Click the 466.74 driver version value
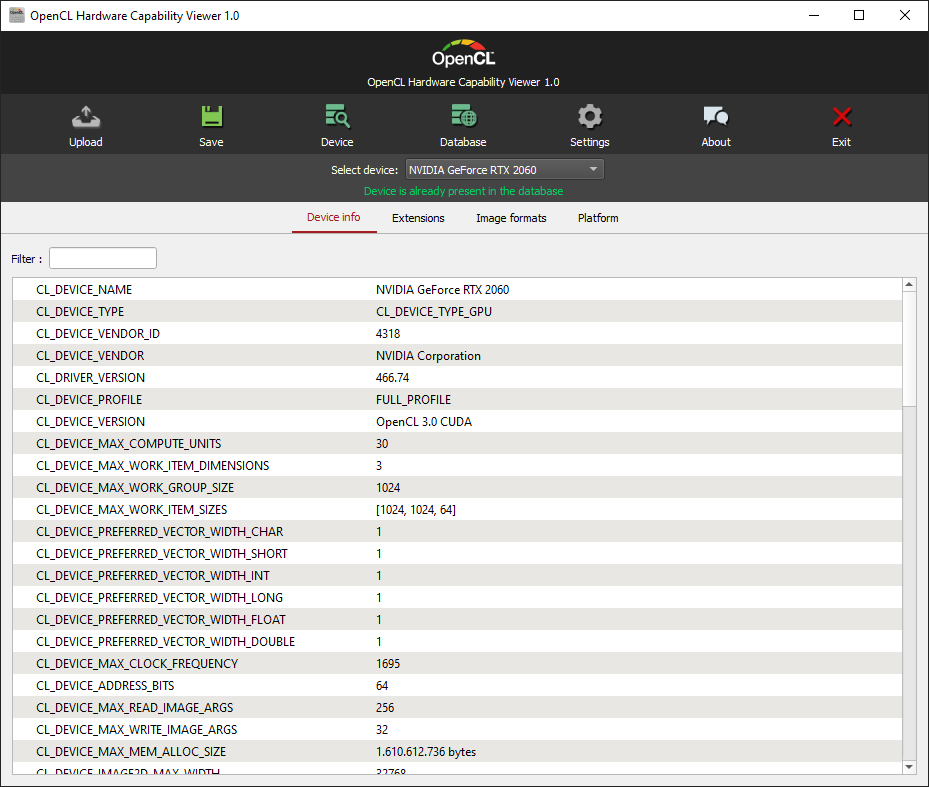 tap(392, 377)
